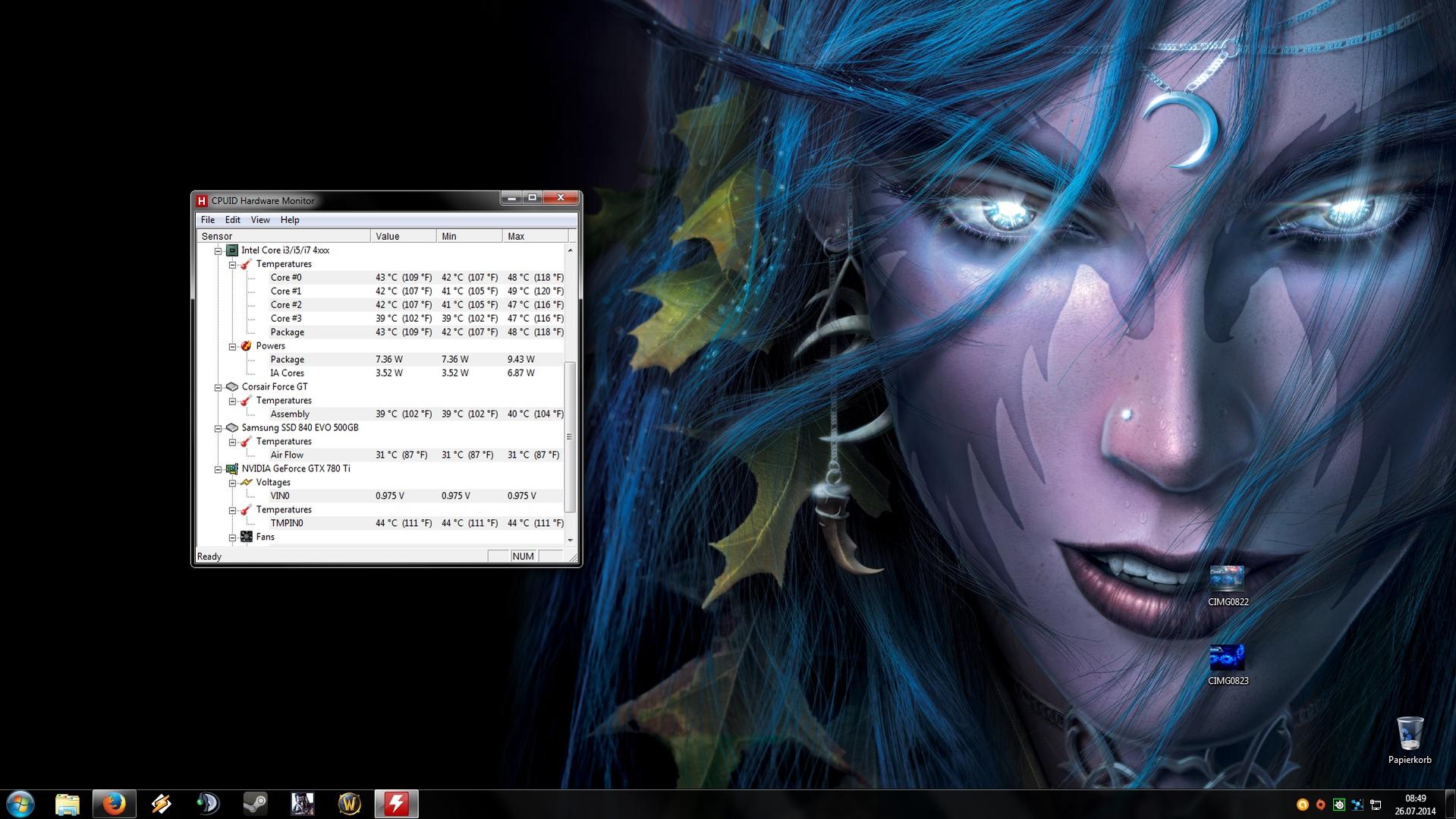Click the thermometer icon under Corsair Force GT
This screenshot has height=819, width=1456.
246,401
